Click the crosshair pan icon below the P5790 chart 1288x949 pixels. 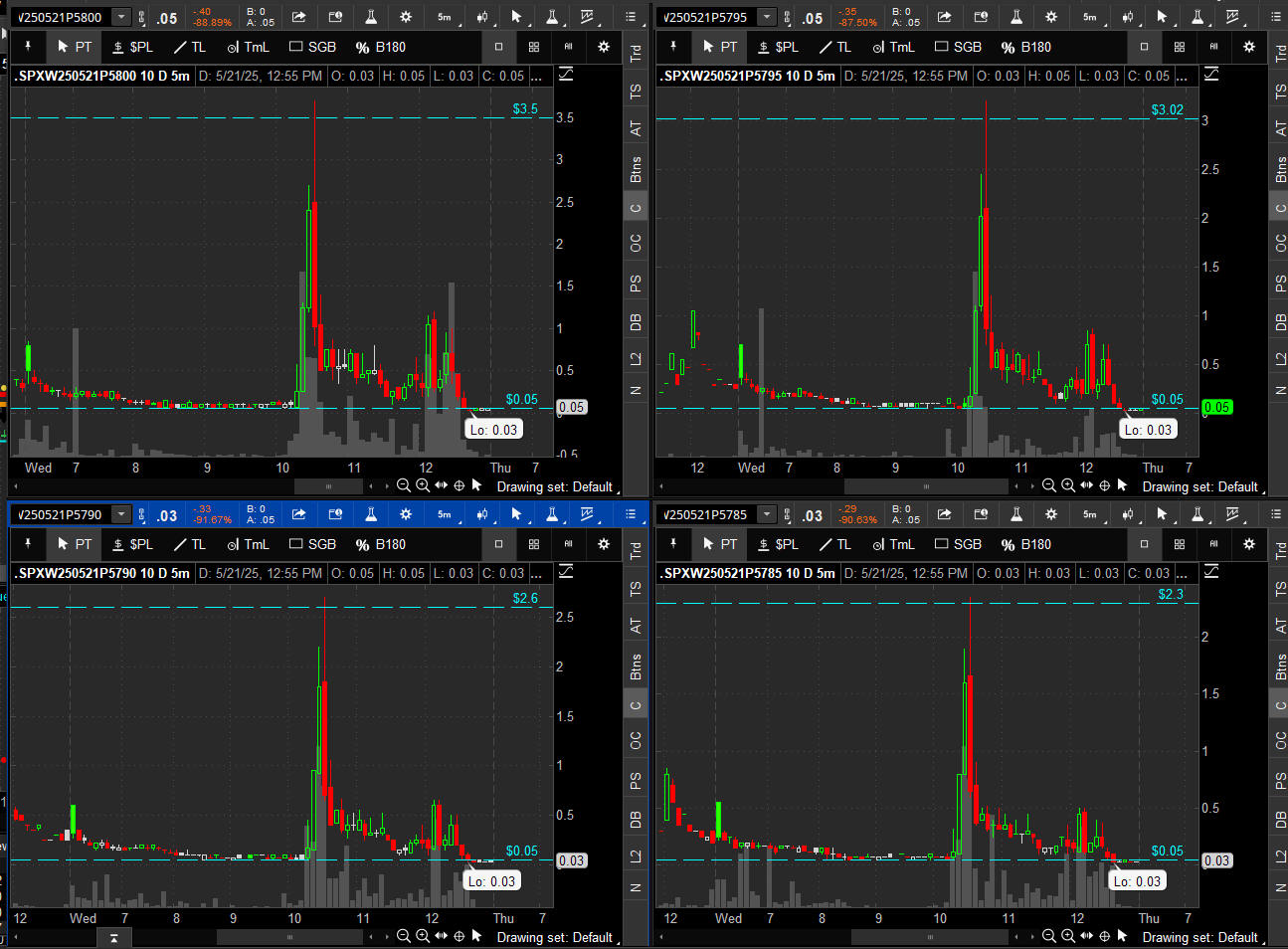(459, 936)
